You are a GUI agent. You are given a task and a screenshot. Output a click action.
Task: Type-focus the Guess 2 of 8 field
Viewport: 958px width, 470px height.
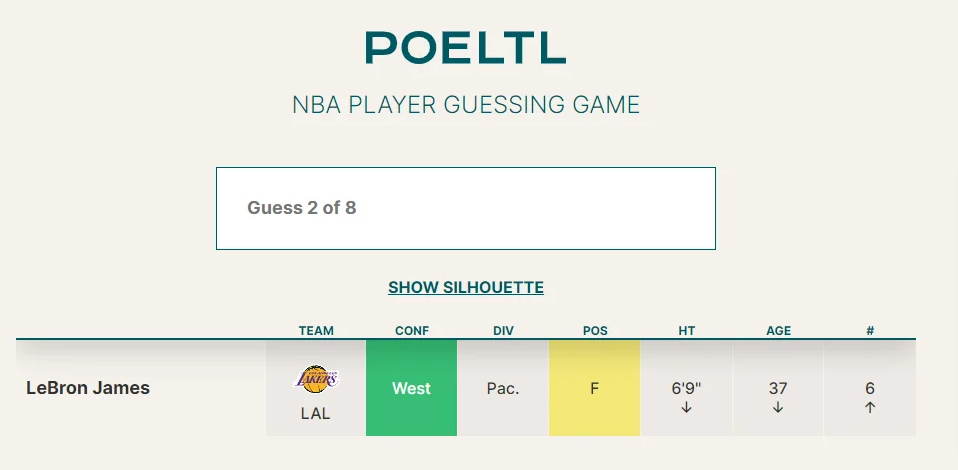point(466,208)
